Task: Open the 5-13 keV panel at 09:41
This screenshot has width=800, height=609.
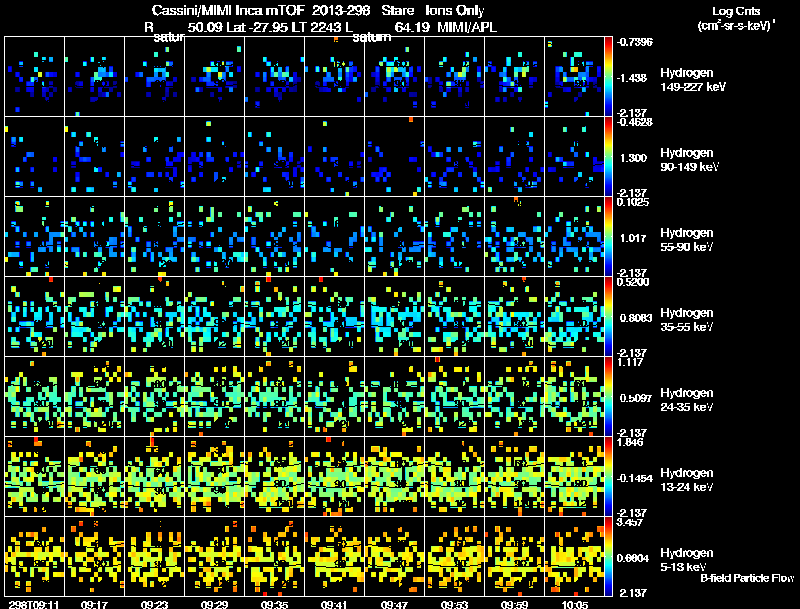Action: (x=335, y=557)
